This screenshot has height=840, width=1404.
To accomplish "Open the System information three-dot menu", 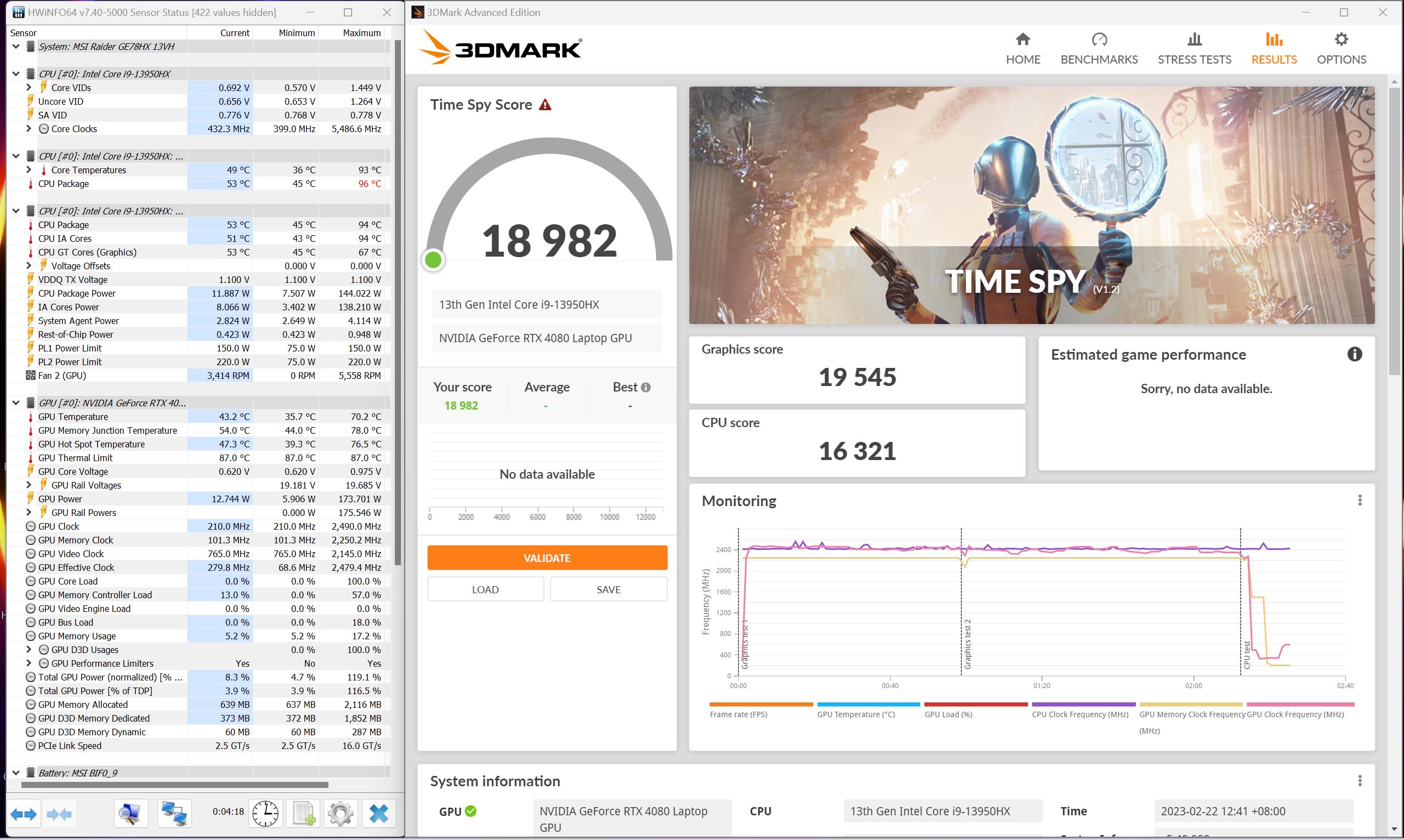I will [1359, 781].
